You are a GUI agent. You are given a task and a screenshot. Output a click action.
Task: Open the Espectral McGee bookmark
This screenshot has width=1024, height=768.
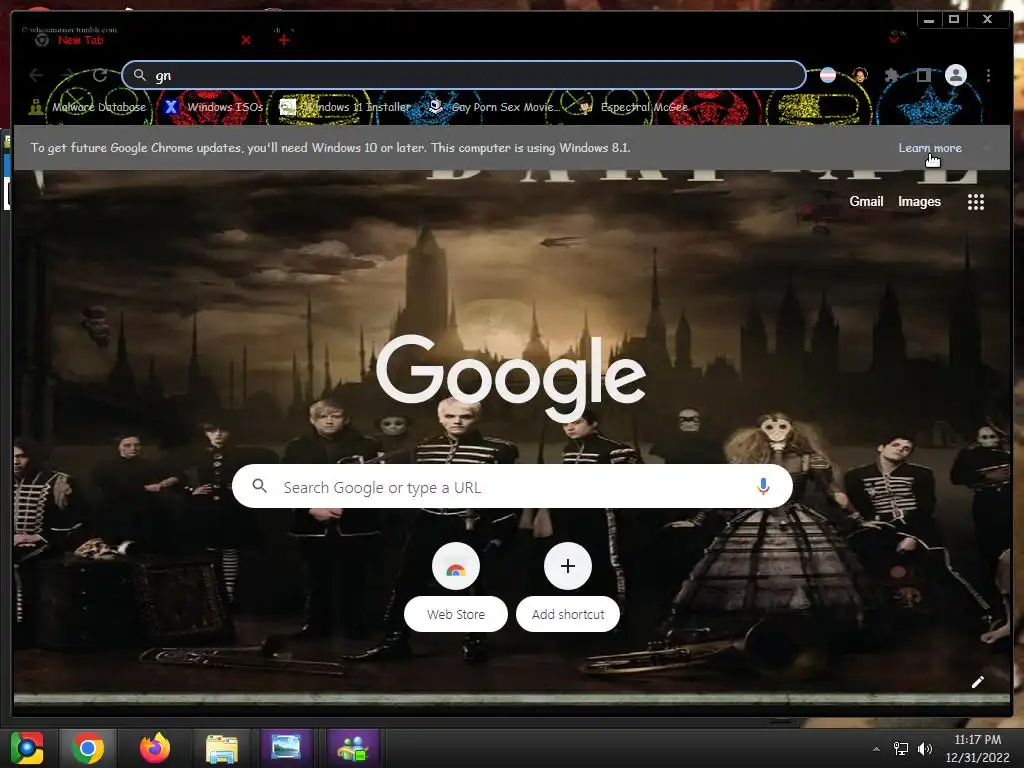(633, 107)
